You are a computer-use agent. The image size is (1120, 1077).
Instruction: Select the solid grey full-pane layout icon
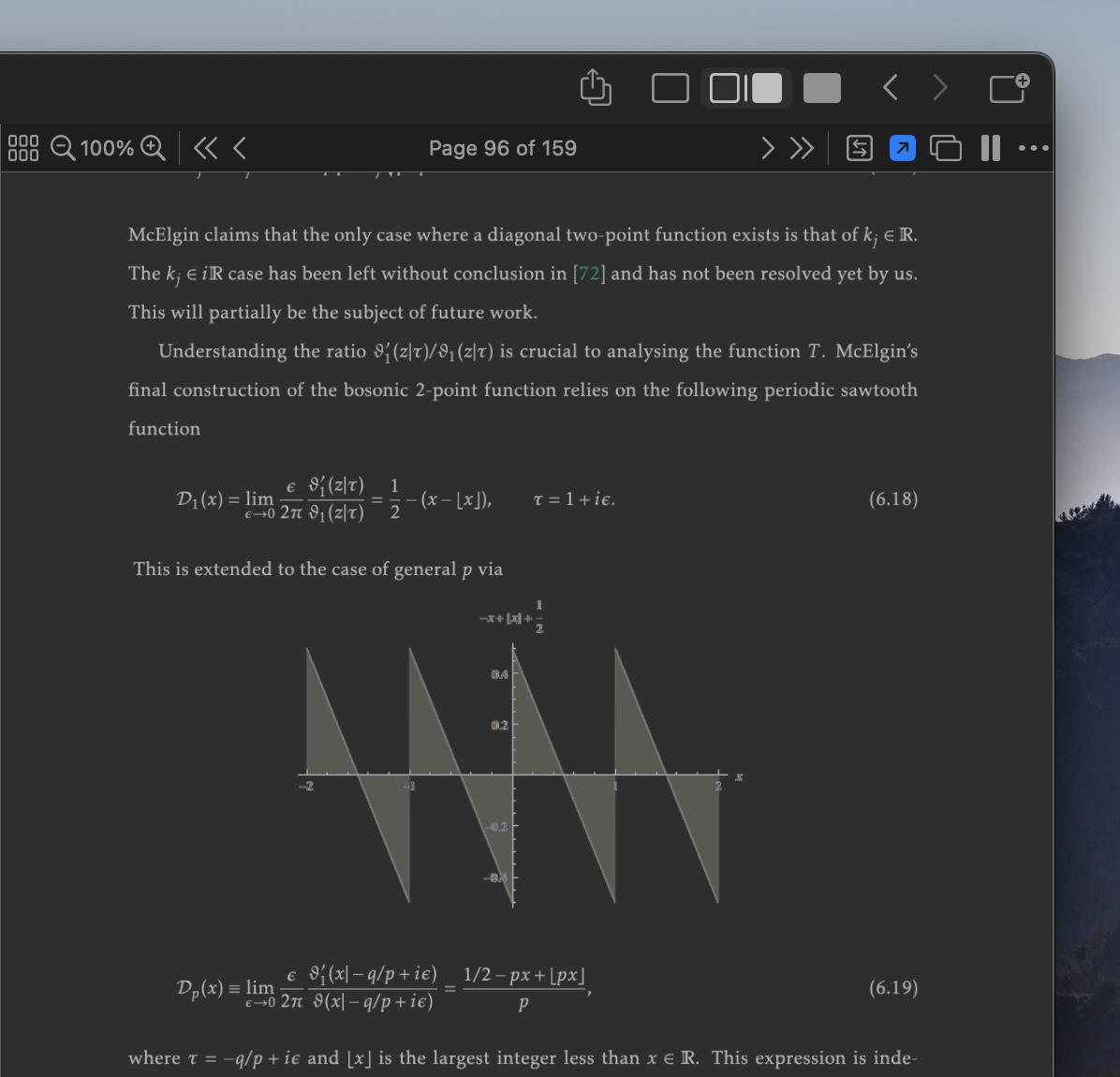coord(822,89)
